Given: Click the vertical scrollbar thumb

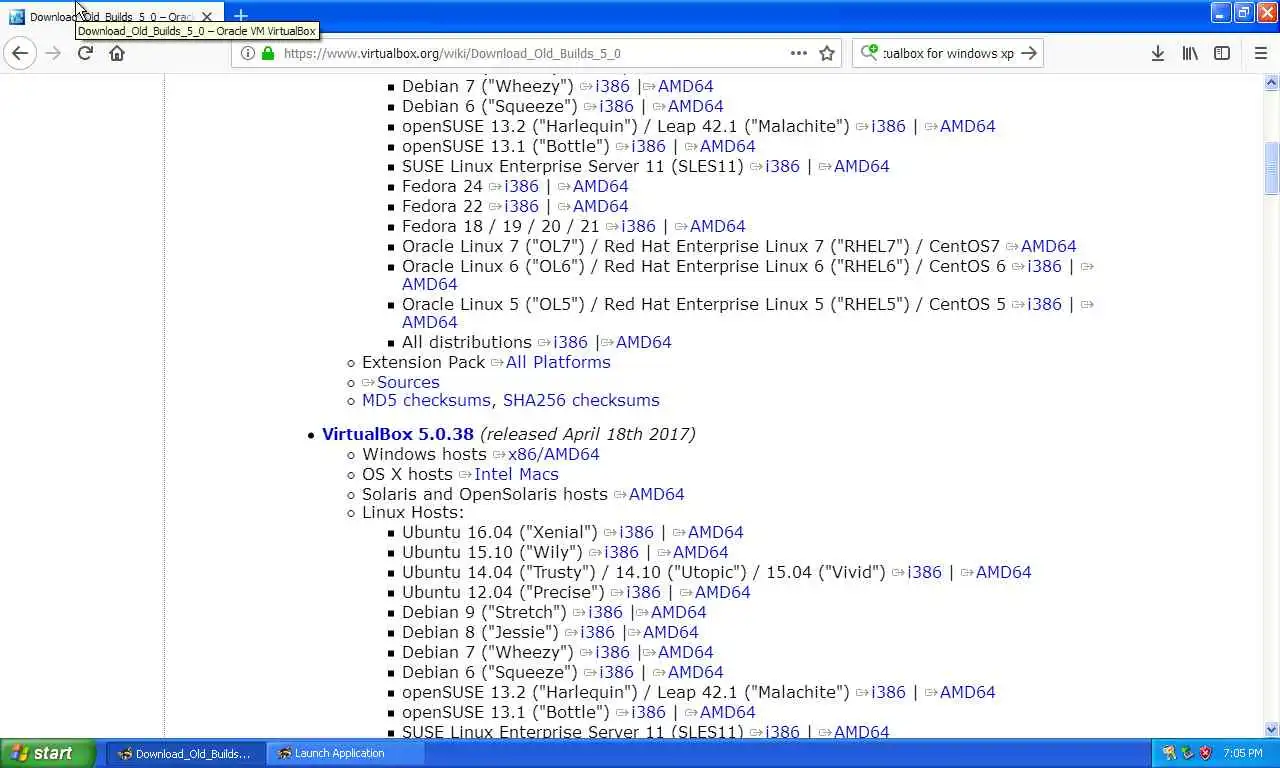Looking at the screenshot, I should click(x=1272, y=168).
